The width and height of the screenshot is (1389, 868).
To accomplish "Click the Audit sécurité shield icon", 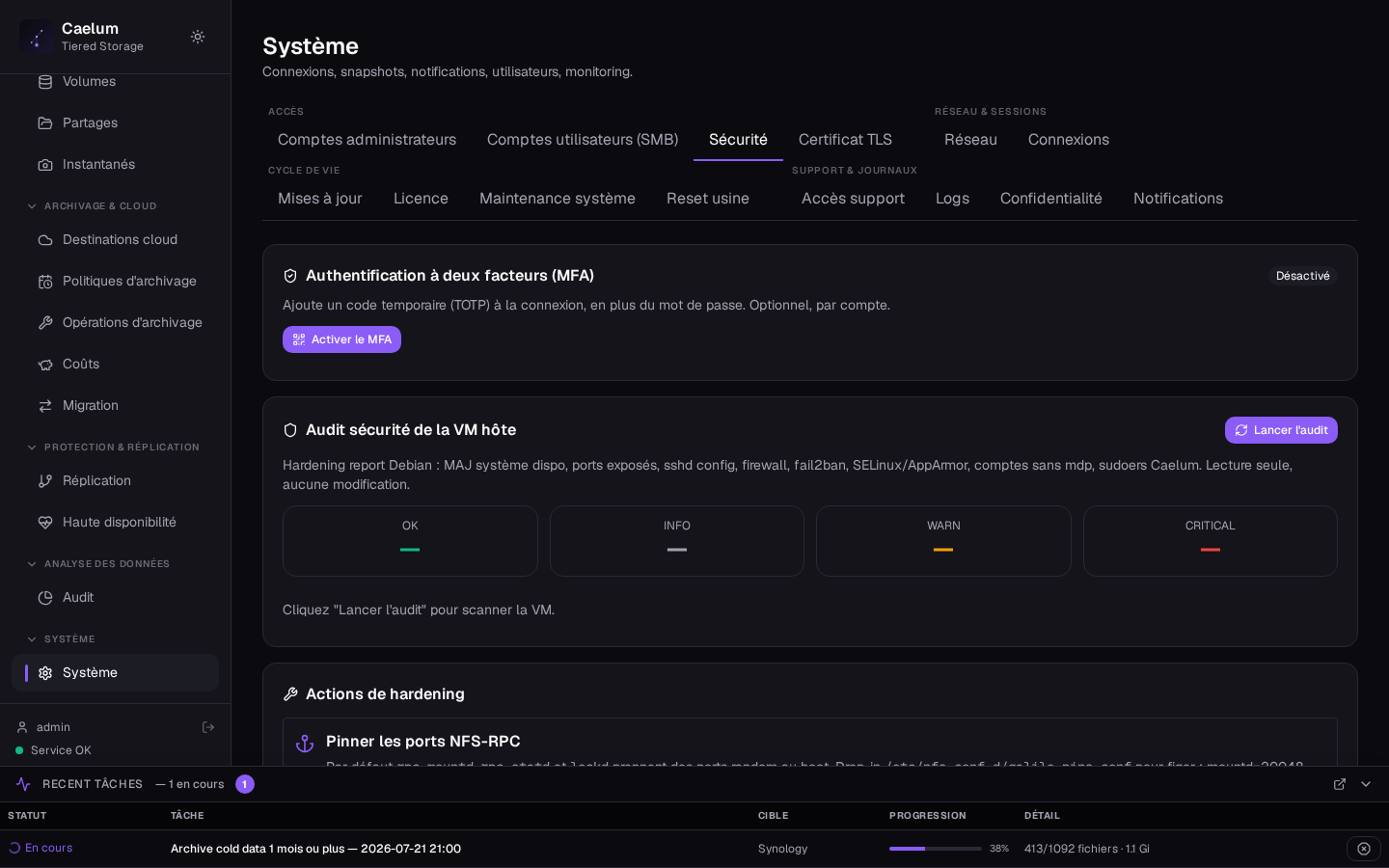I will coord(290,430).
